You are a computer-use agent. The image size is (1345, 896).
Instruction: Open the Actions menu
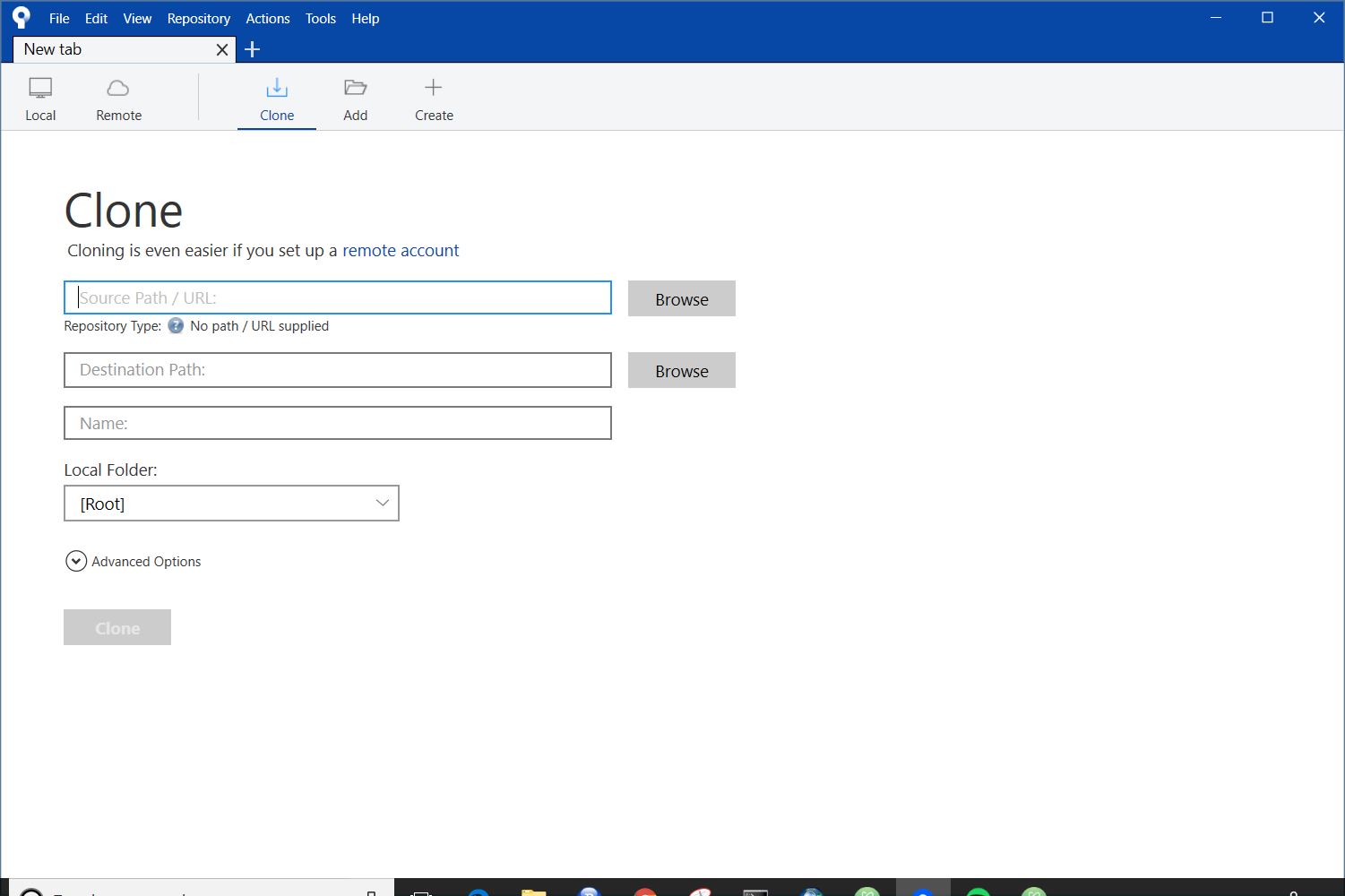268,18
